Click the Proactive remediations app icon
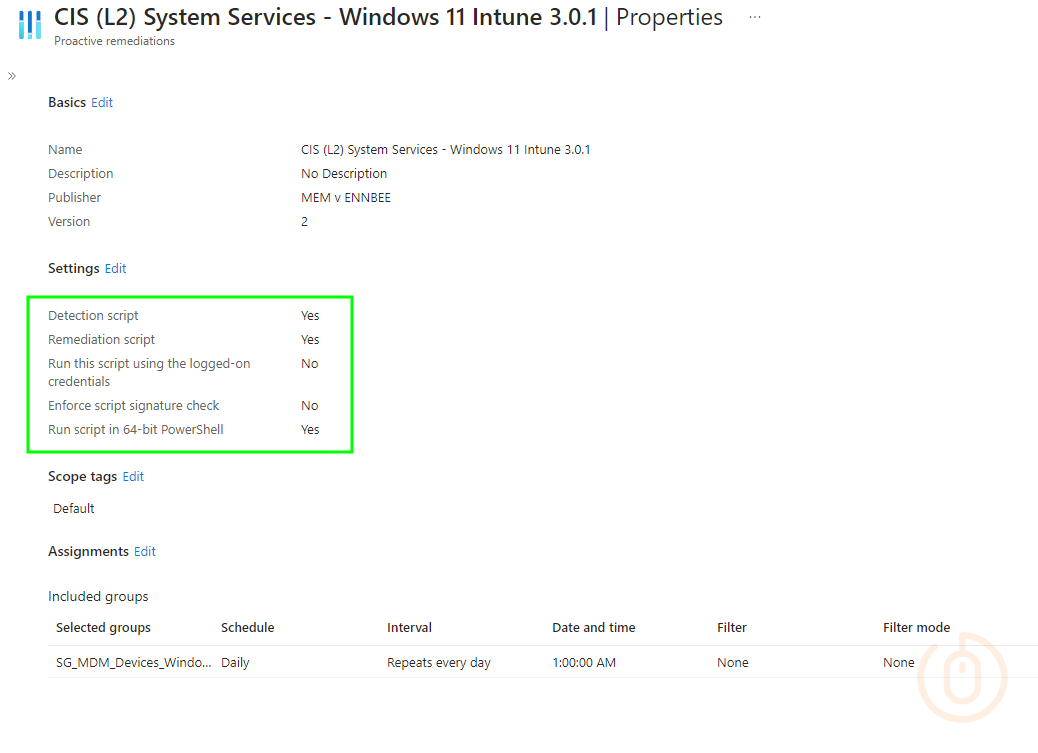 [29, 25]
